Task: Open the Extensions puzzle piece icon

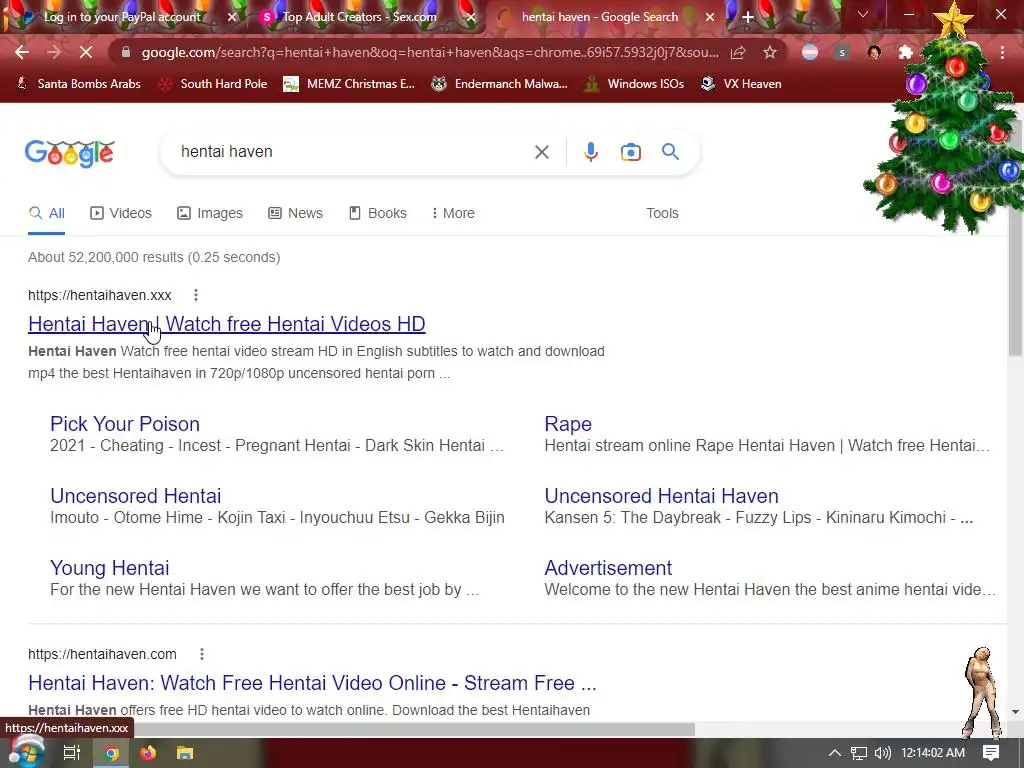Action: point(906,52)
